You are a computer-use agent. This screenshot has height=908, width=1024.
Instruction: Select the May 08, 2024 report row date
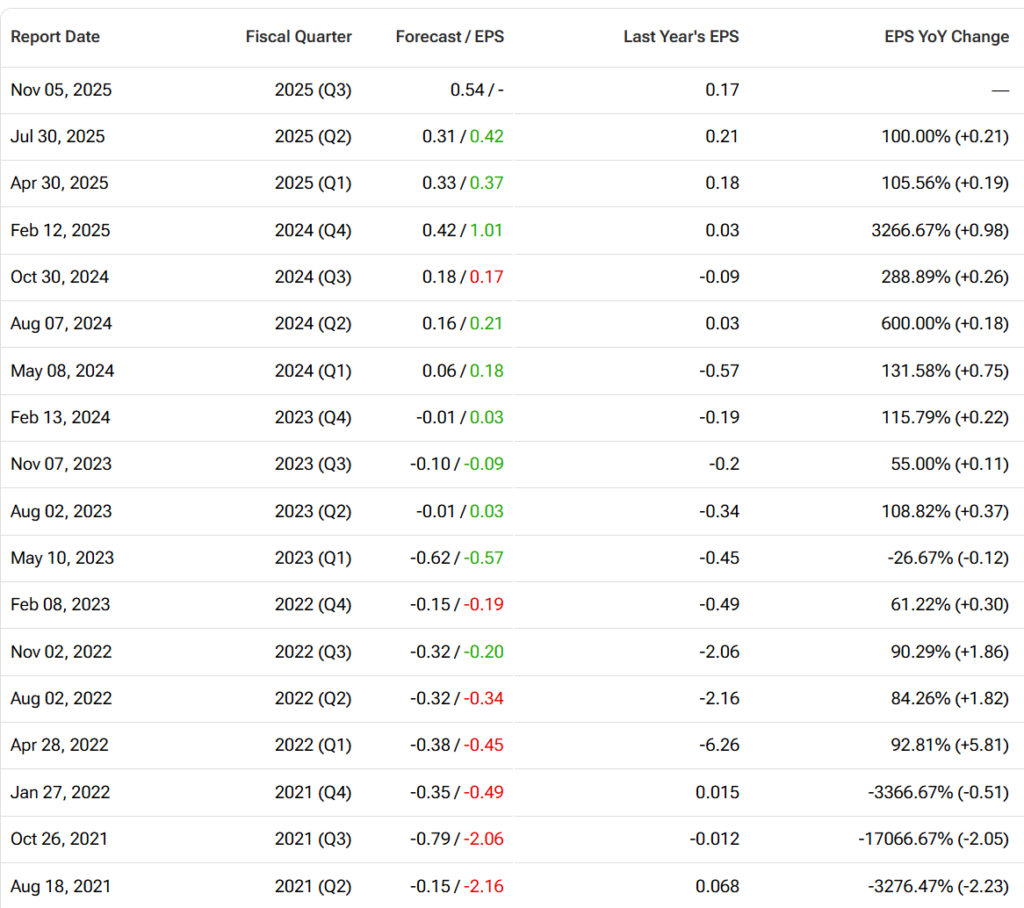(x=62, y=371)
